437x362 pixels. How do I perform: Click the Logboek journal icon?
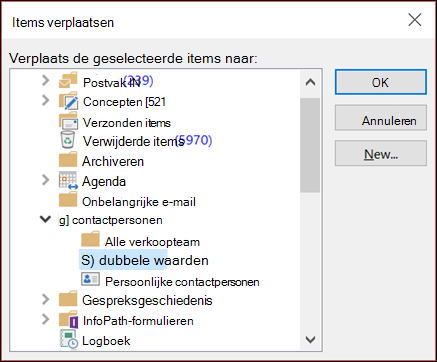coord(69,339)
